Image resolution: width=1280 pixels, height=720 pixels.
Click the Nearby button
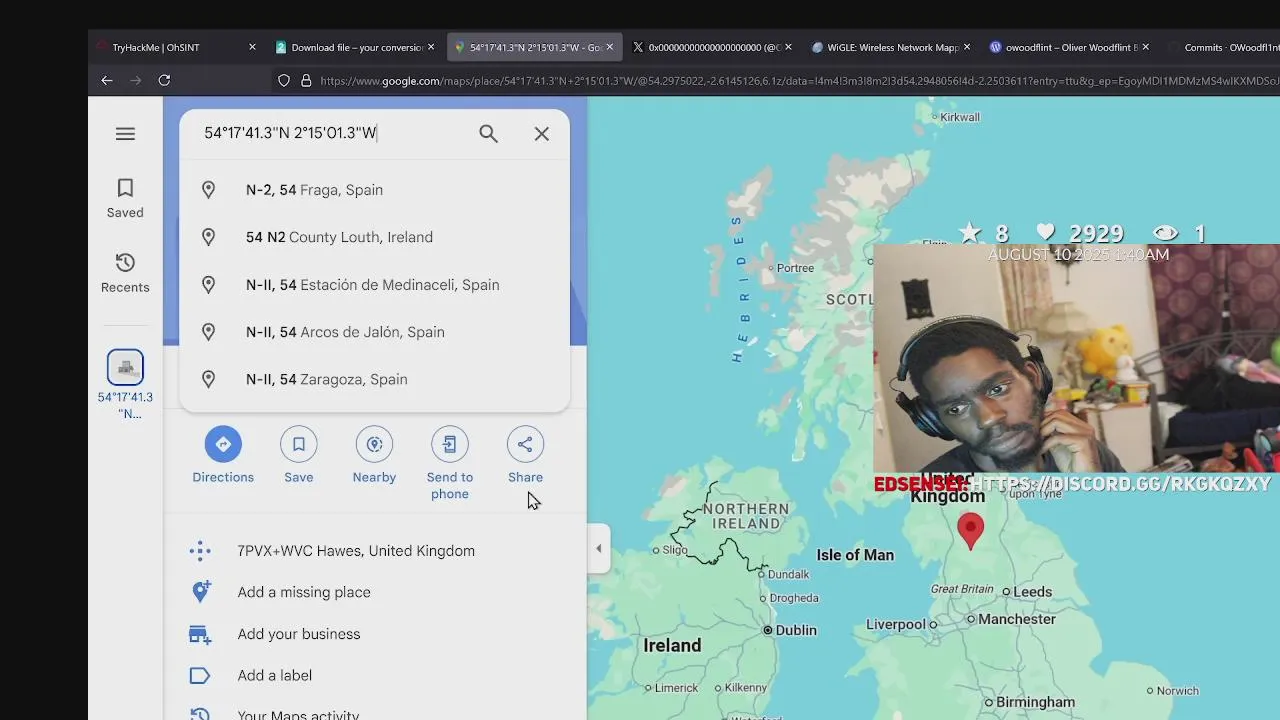(374, 455)
